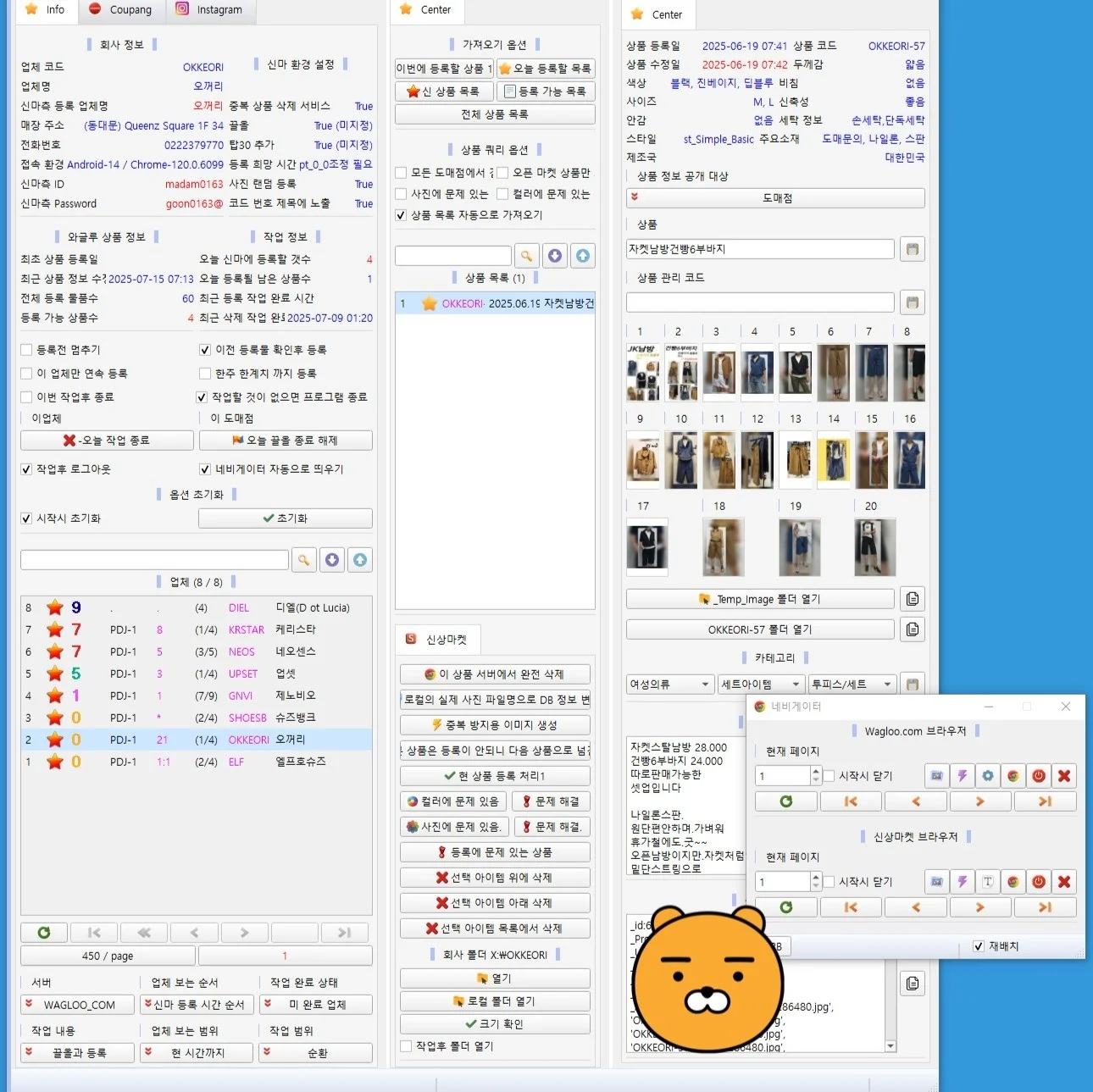Toggle 재배치 checkbox in navigator window
This screenshot has height=1092, width=1093.
(979, 946)
